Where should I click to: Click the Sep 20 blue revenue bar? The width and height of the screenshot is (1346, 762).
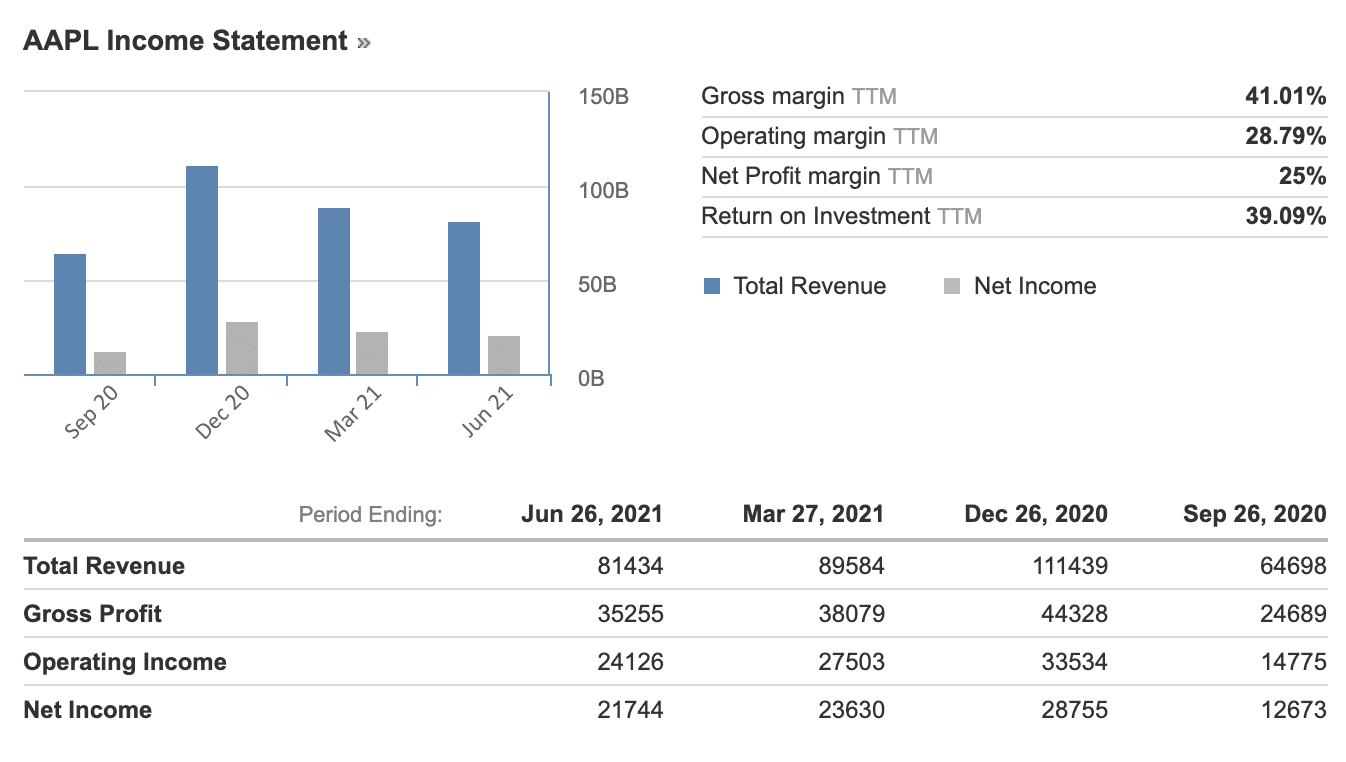pyautogui.click(x=70, y=314)
